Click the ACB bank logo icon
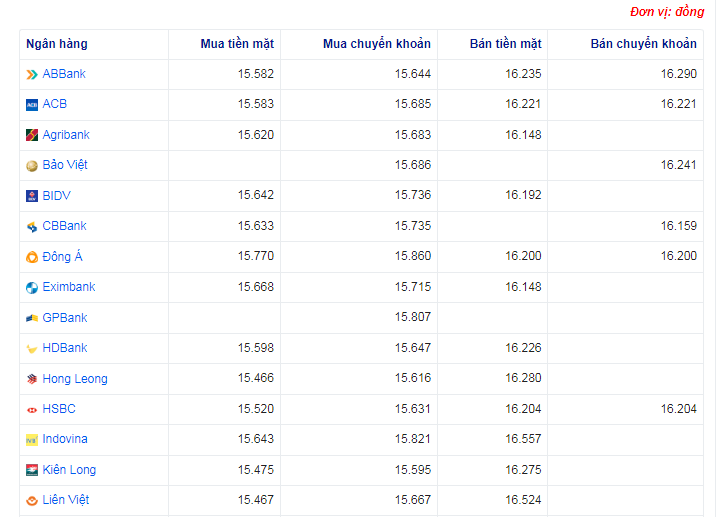720x517 pixels. pyautogui.click(x=32, y=104)
